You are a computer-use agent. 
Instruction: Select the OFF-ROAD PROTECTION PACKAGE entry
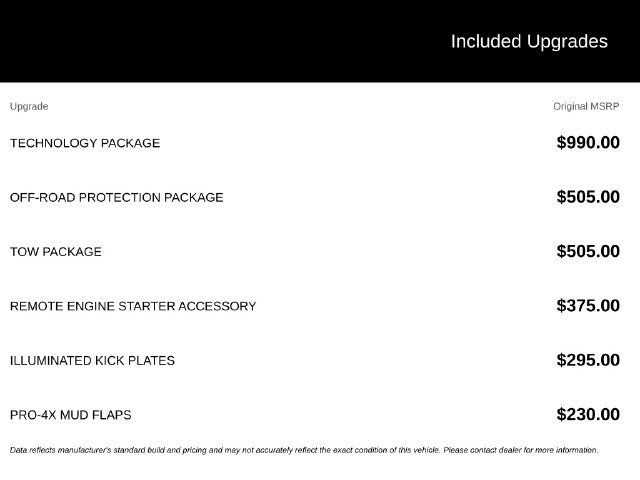[x=117, y=197]
